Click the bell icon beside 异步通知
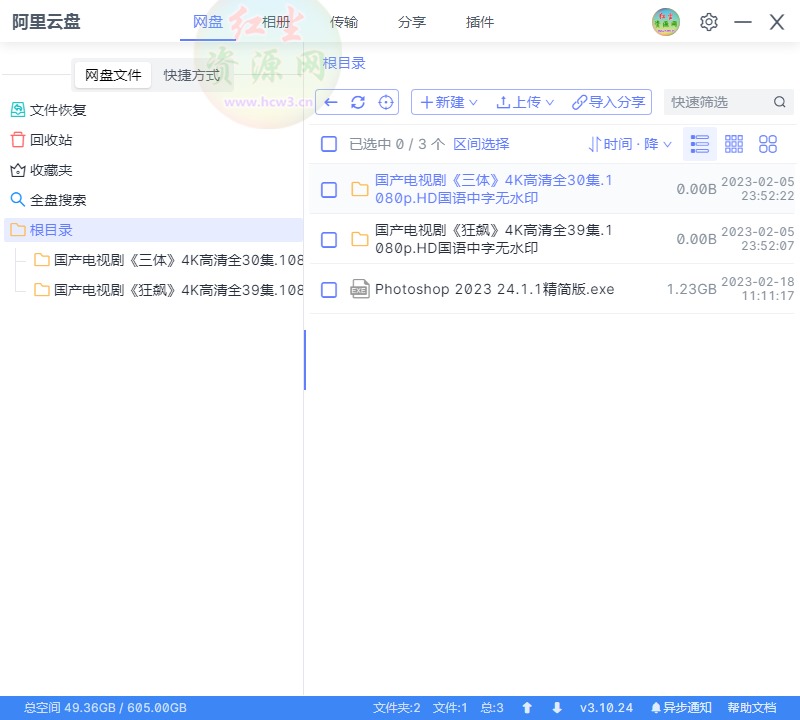Screen dimensions: 800x720 656,708
